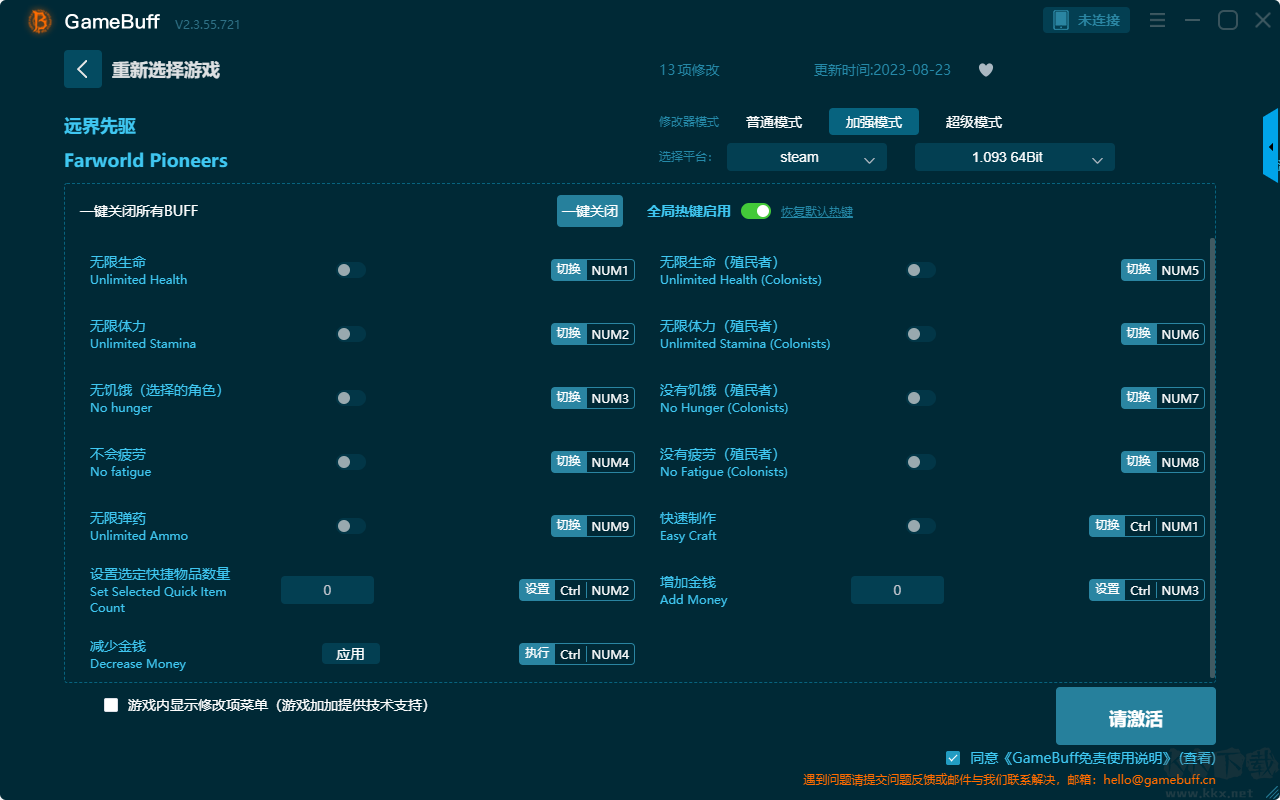Expand the 1.093 64Bit version dropdown
The image size is (1280, 800).
coord(1015,157)
